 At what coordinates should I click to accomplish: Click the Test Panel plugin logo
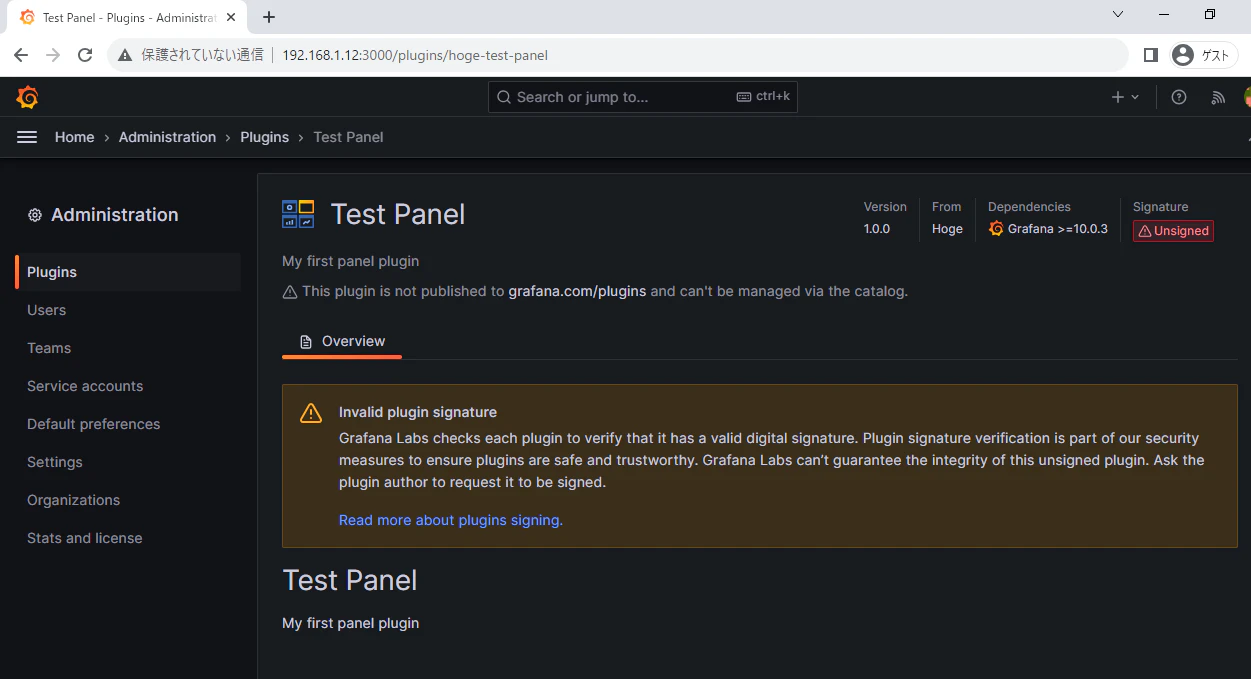pos(298,214)
